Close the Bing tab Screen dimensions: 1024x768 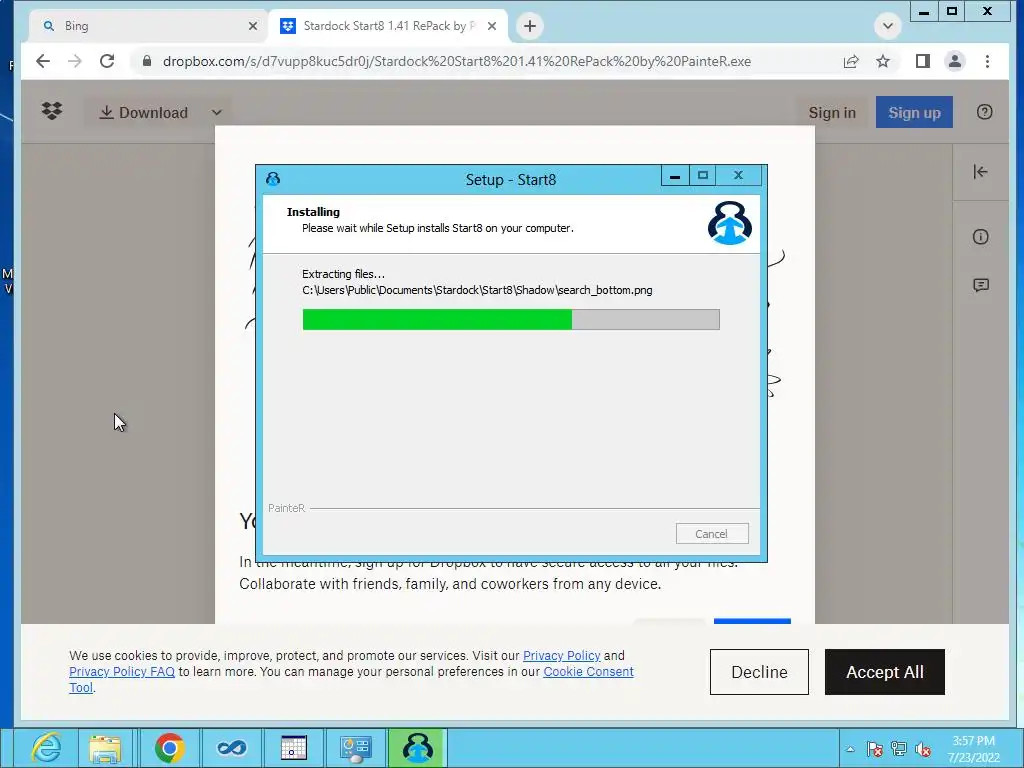tap(253, 26)
